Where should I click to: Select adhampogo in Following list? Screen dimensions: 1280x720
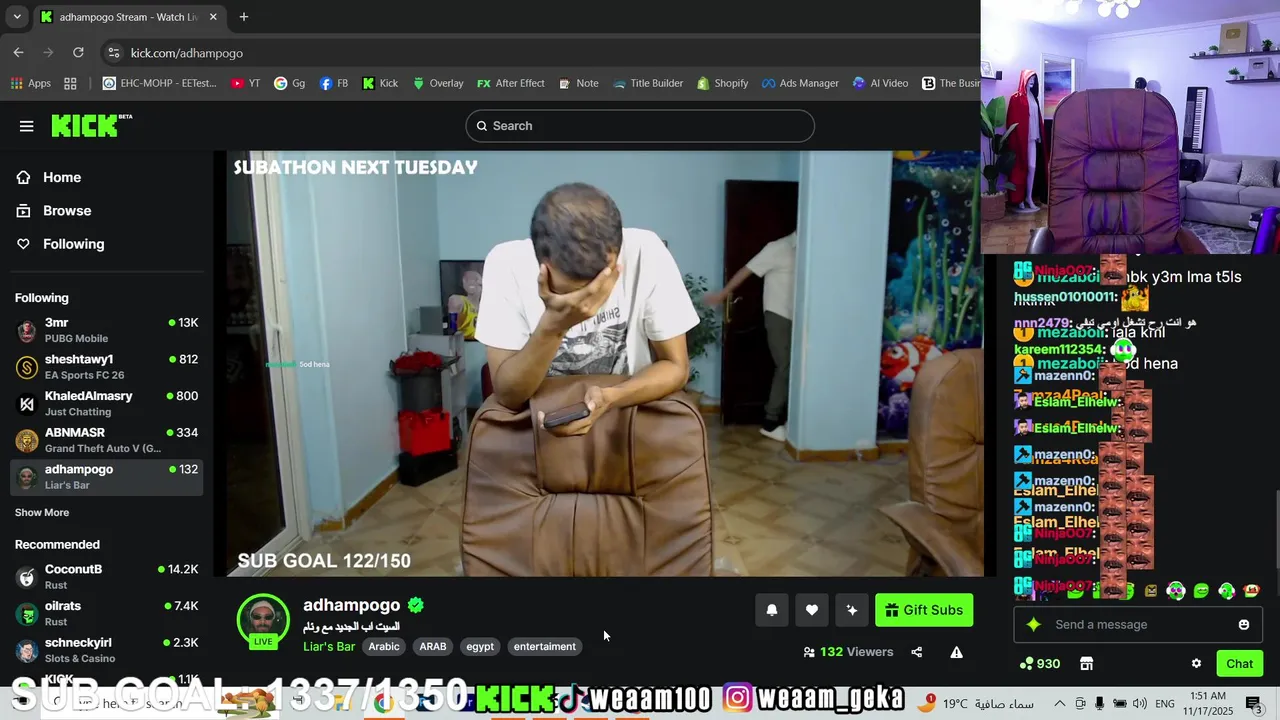coord(107,477)
